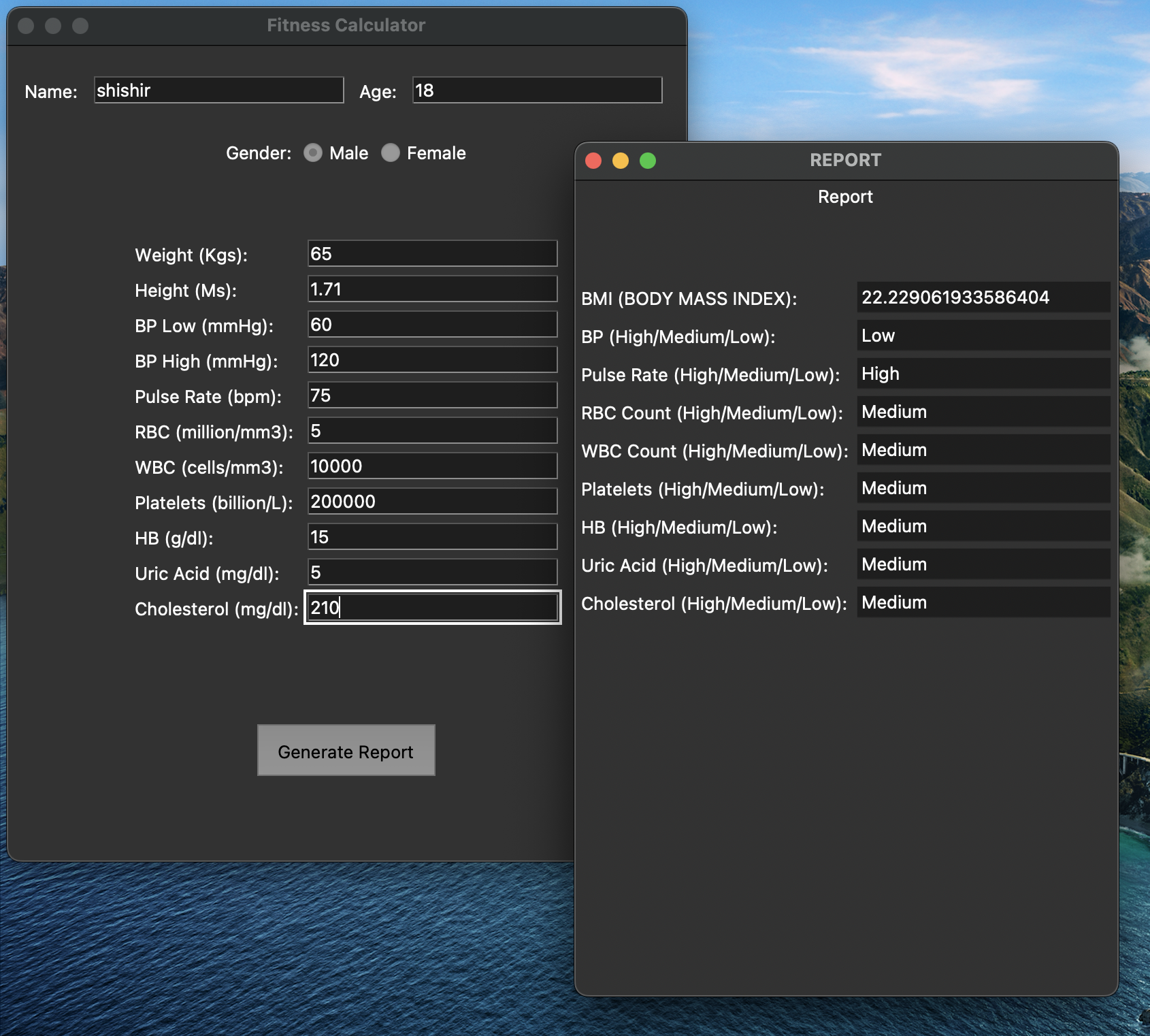Image resolution: width=1150 pixels, height=1036 pixels.
Task: Click the Height (Ms) input field
Action: tap(433, 289)
